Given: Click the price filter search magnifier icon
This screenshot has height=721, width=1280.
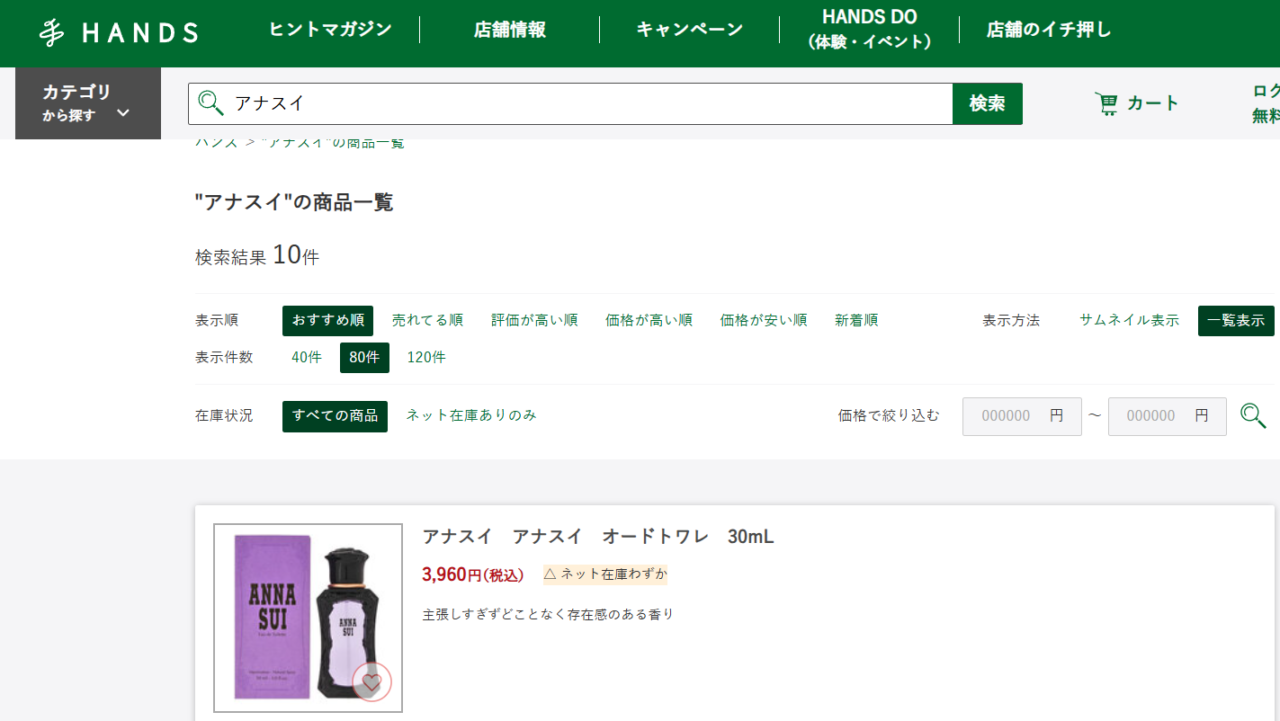Looking at the screenshot, I should (x=1253, y=416).
